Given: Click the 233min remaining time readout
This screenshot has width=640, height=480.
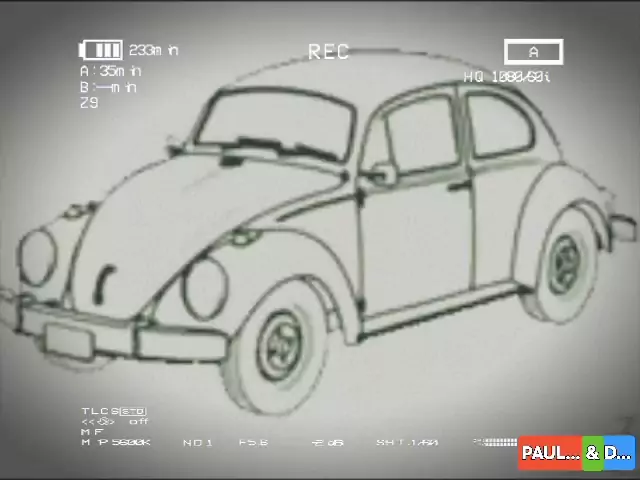Looking at the screenshot, I should pyautogui.click(x=154, y=50).
